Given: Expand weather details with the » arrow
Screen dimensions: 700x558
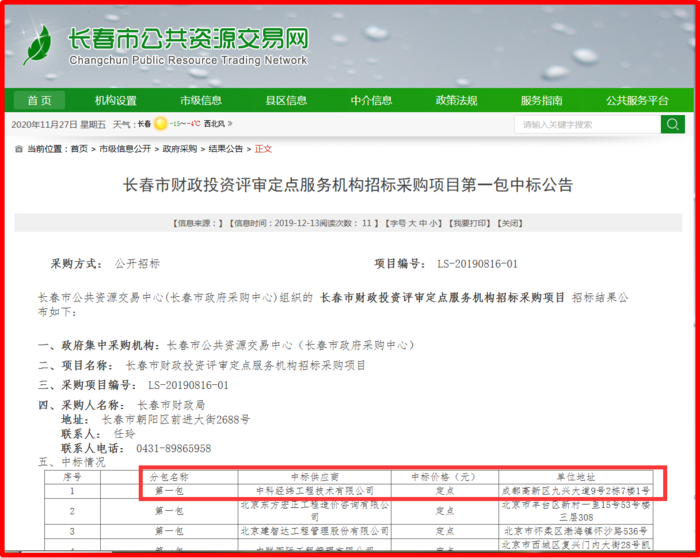Looking at the screenshot, I should coord(230,124).
